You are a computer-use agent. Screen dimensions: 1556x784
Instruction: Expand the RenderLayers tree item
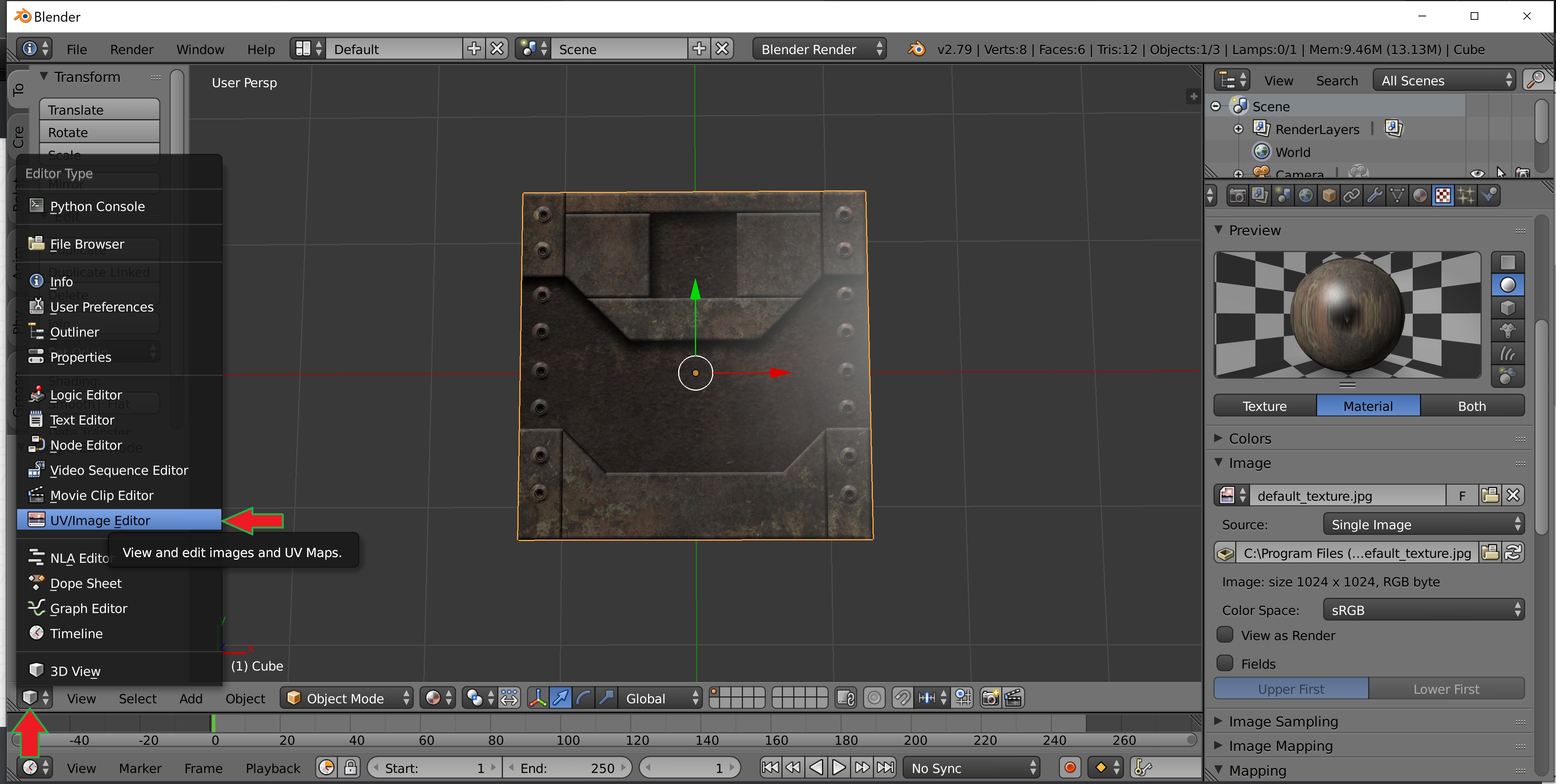point(1238,129)
